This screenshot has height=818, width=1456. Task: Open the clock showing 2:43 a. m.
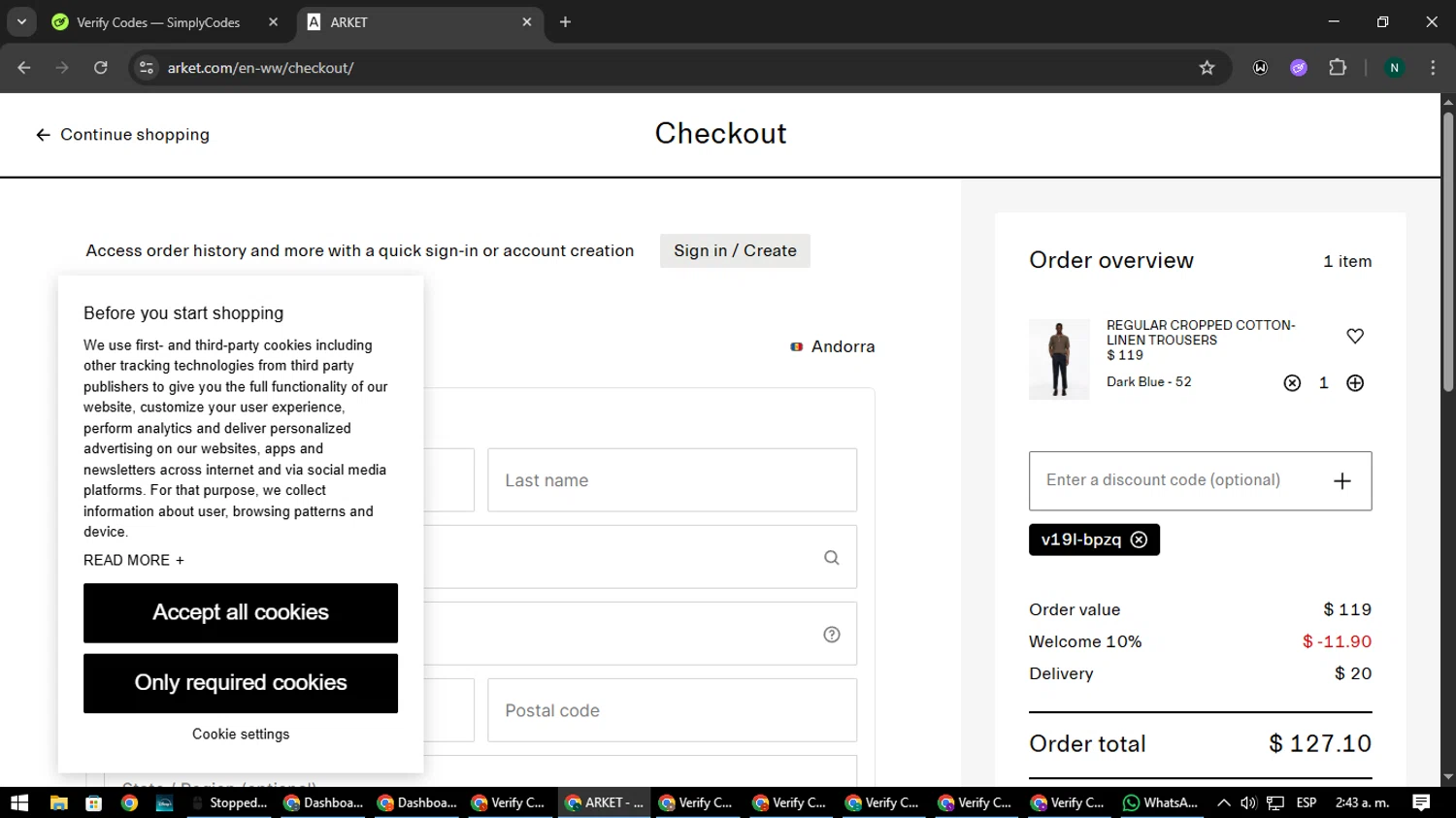click(x=1362, y=802)
